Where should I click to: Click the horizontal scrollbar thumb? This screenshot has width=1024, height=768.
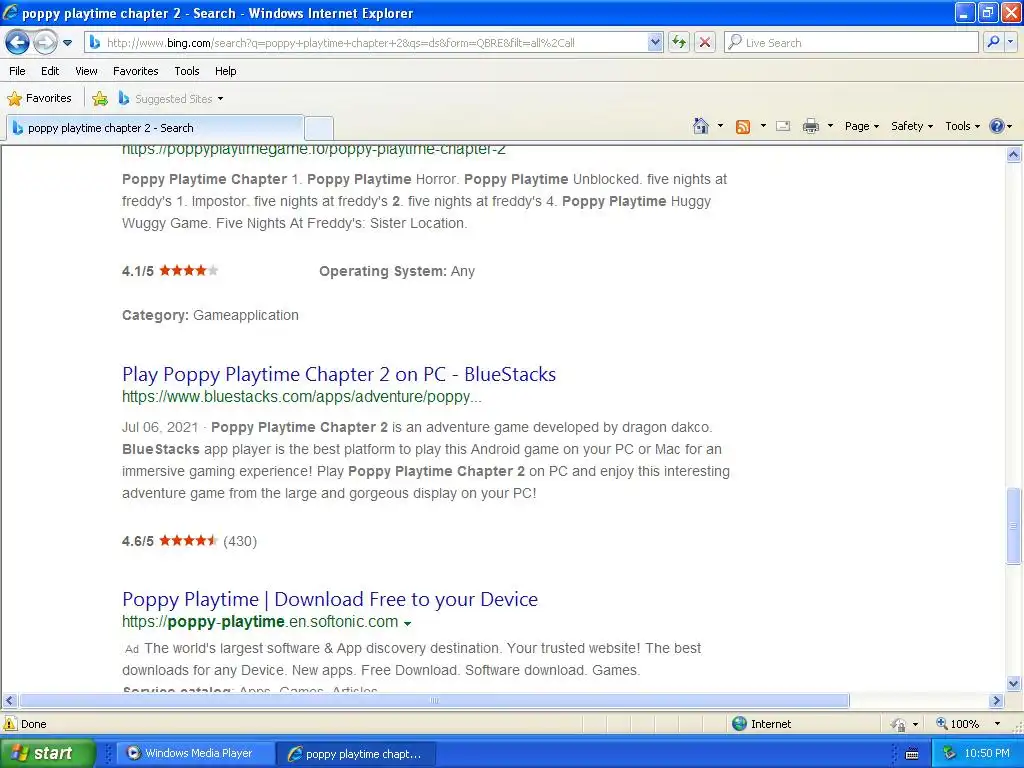[434, 701]
